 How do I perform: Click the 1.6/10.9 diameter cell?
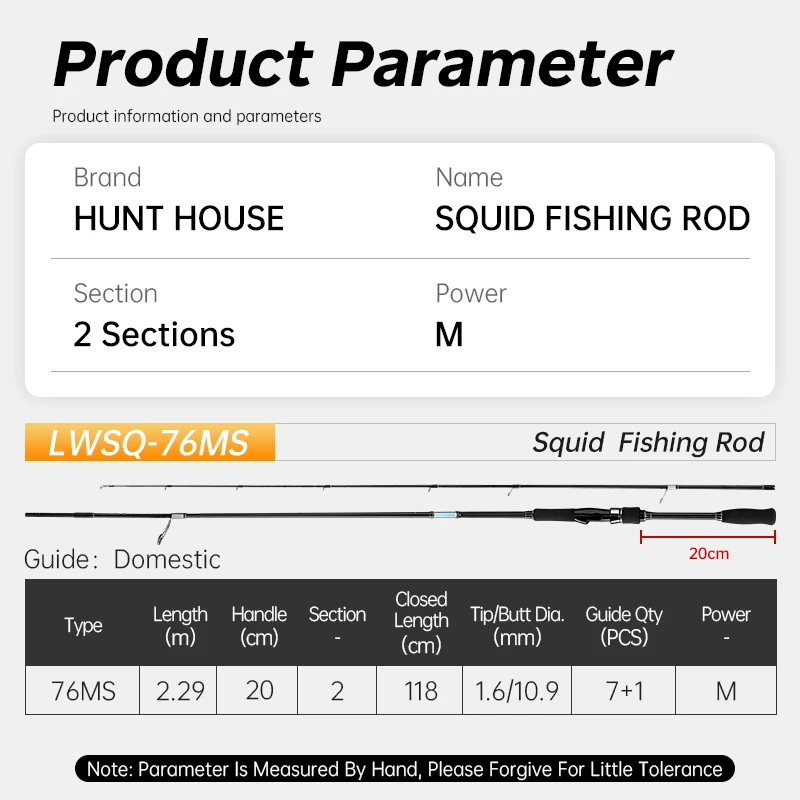[x=517, y=691]
